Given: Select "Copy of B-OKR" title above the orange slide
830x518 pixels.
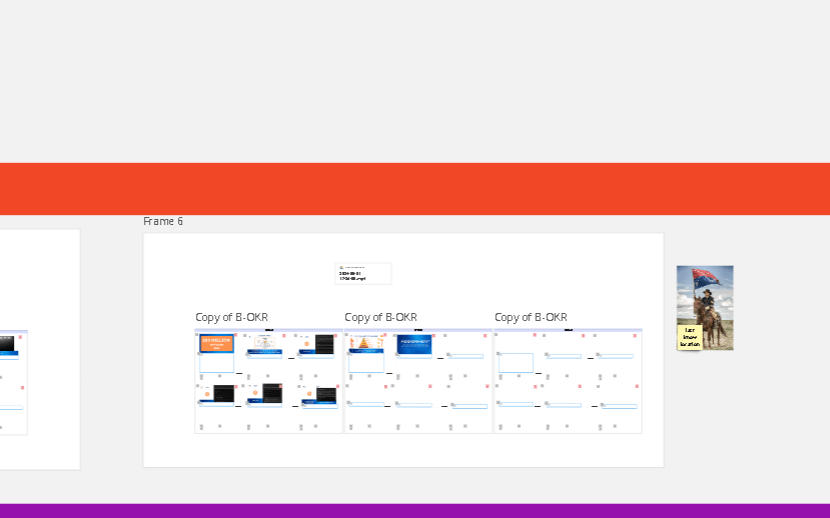Looking at the screenshot, I should [231, 317].
